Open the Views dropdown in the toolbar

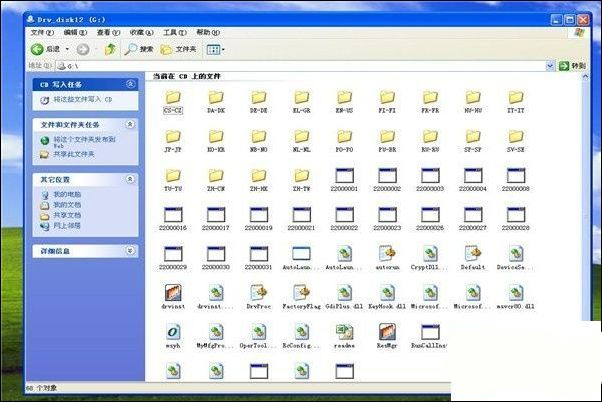(x=215, y=50)
